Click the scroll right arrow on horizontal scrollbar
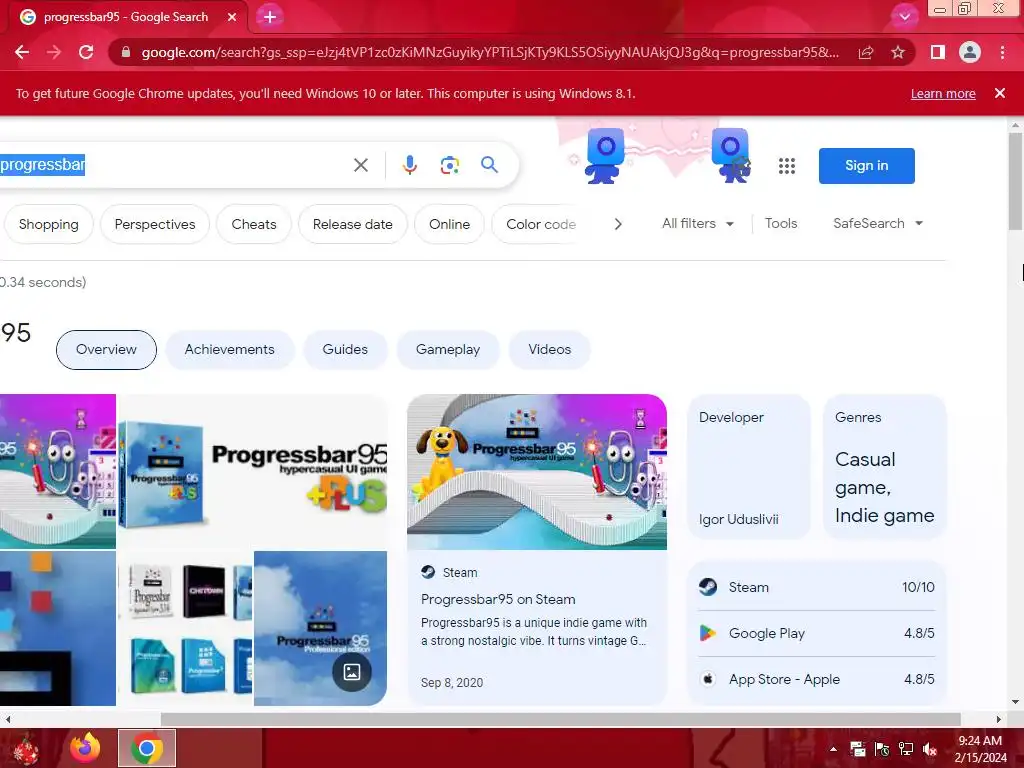This screenshot has width=1024, height=768. click(999, 719)
